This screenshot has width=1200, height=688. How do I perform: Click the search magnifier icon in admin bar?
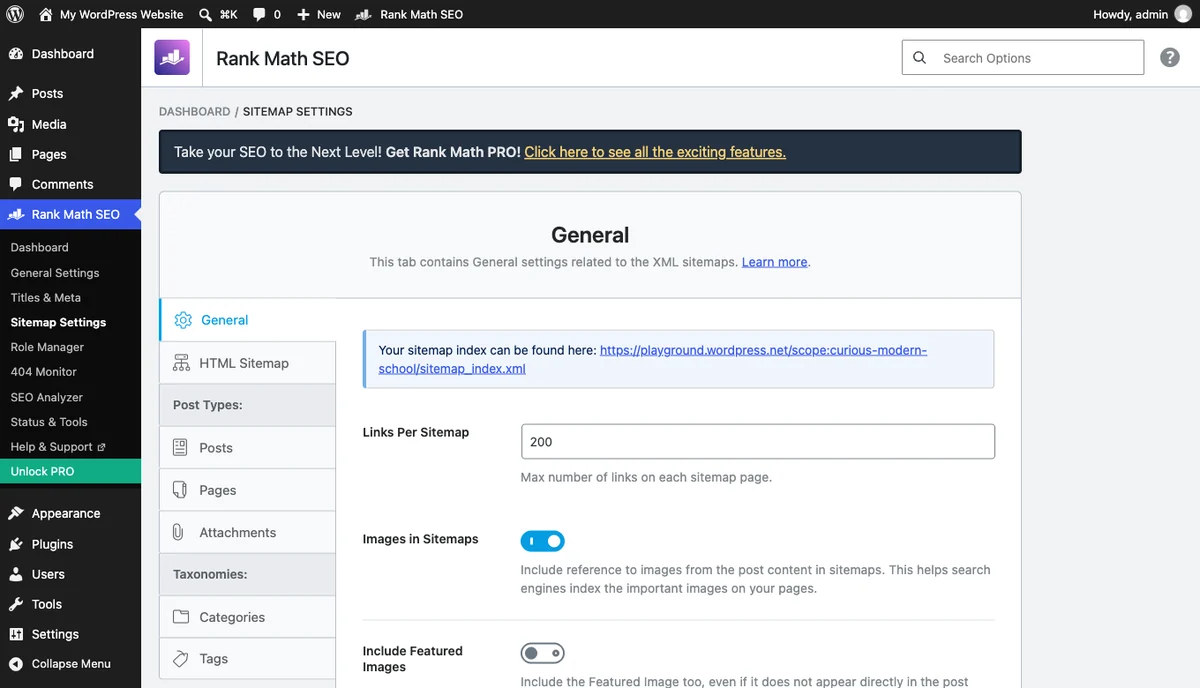pyautogui.click(x=205, y=14)
